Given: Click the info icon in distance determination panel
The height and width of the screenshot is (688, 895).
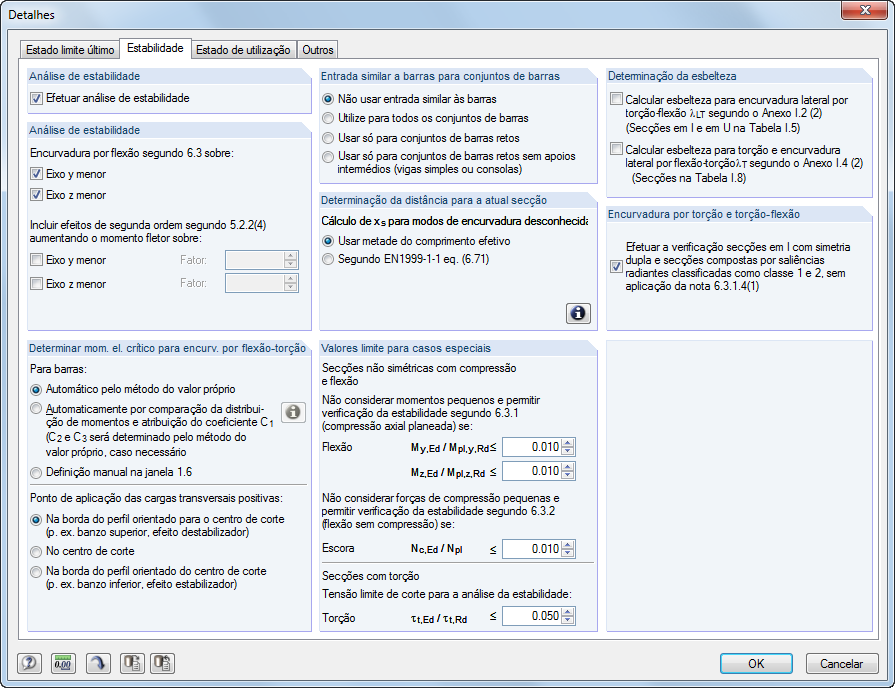Looking at the screenshot, I should click(578, 313).
